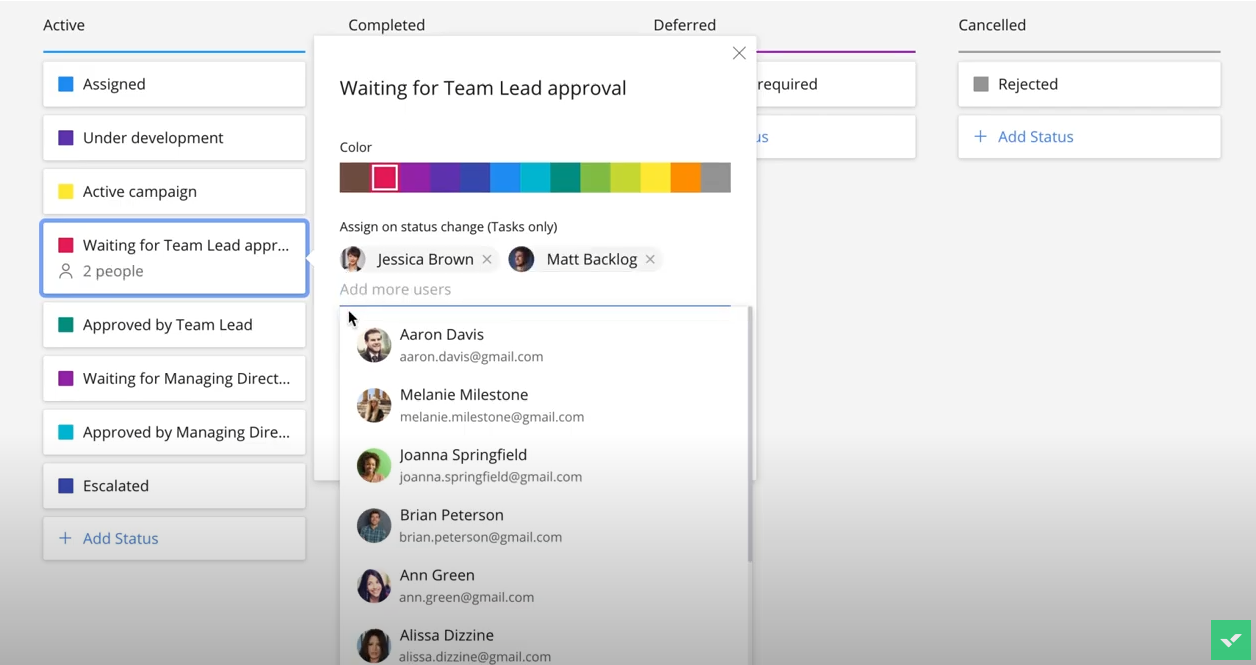Add Status in Active column
The height and width of the screenshot is (665, 1256).
point(174,538)
